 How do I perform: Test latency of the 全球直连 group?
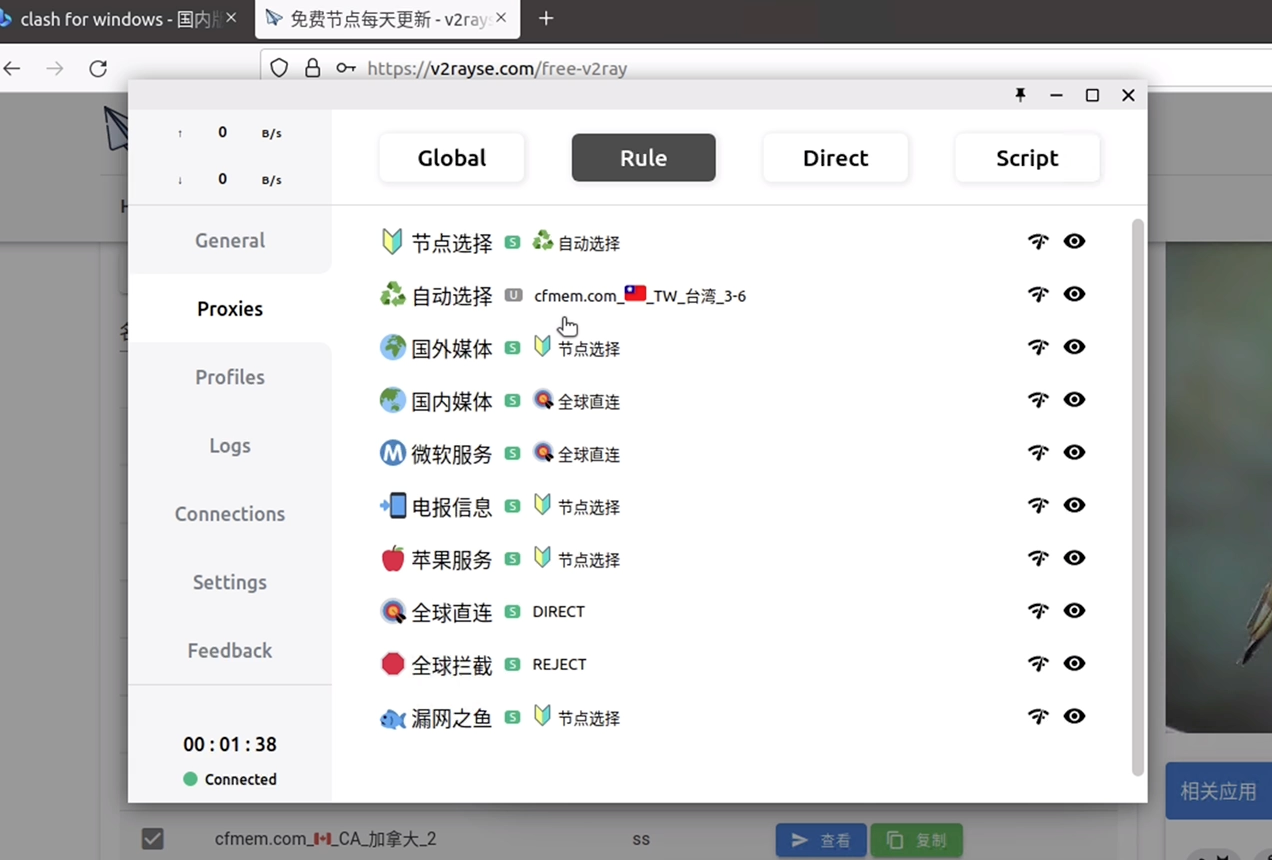click(x=1037, y=610)
